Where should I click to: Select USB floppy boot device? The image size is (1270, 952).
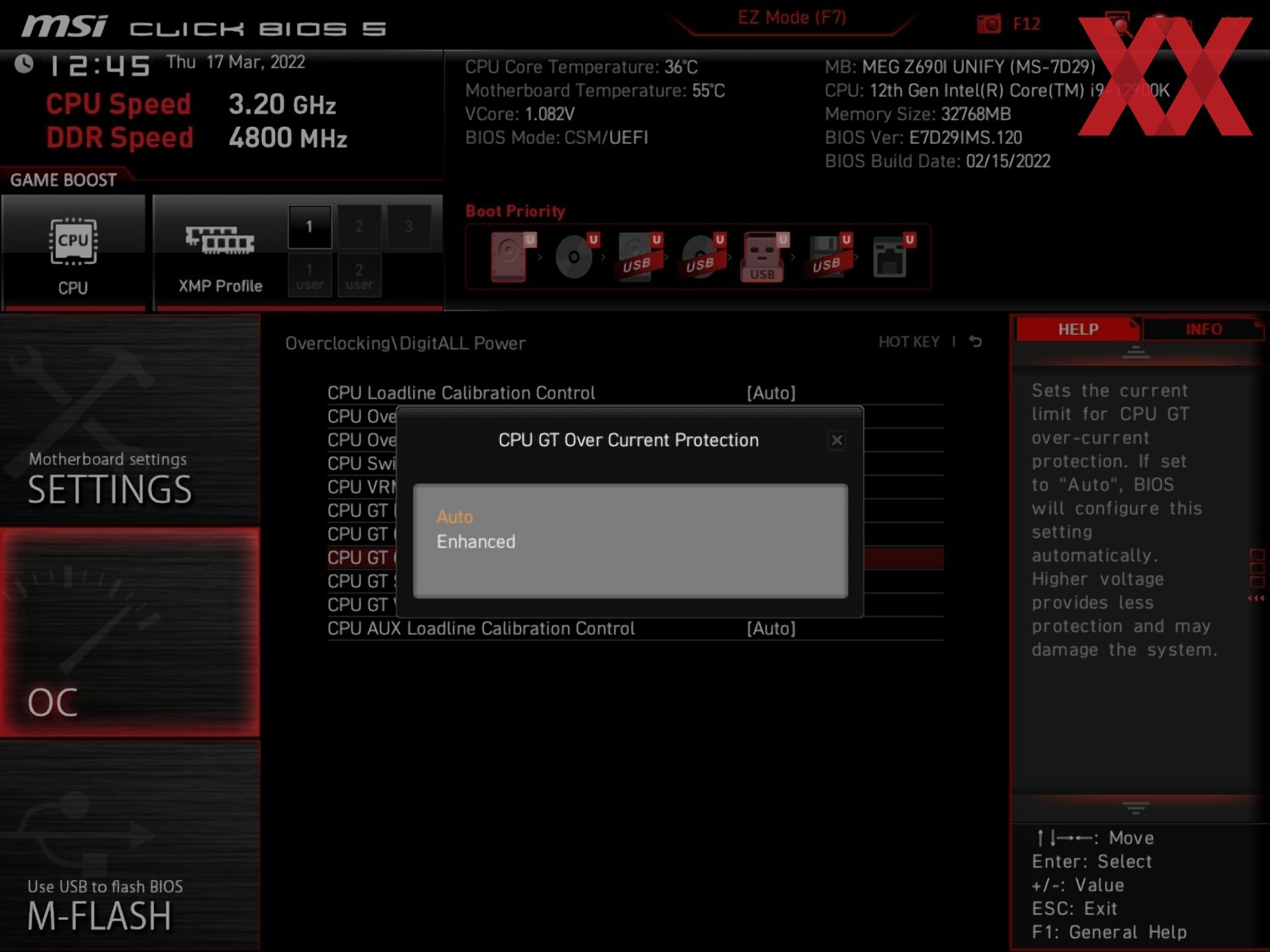pos(829,257)
